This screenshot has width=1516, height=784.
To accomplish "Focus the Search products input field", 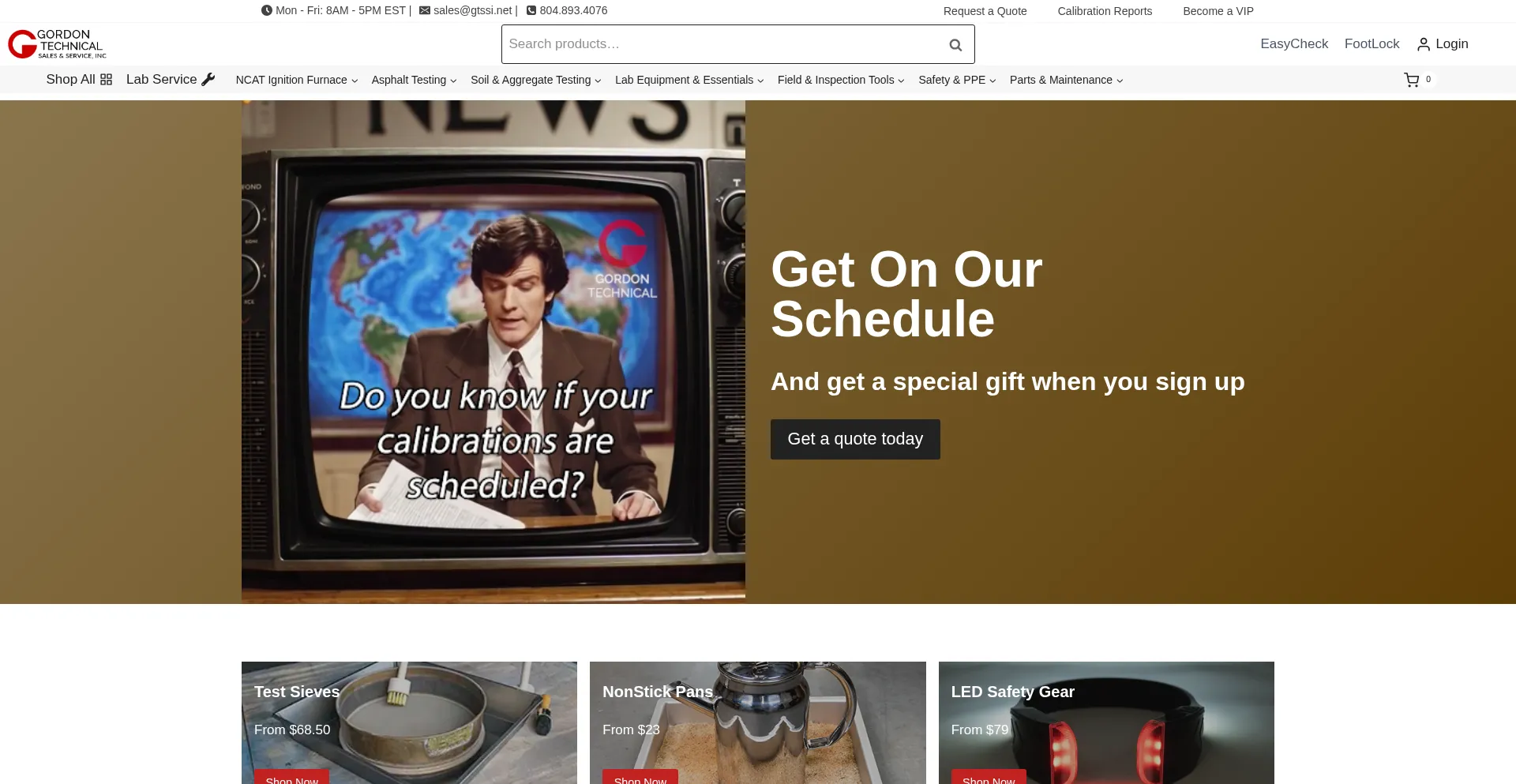I will 719,44.
